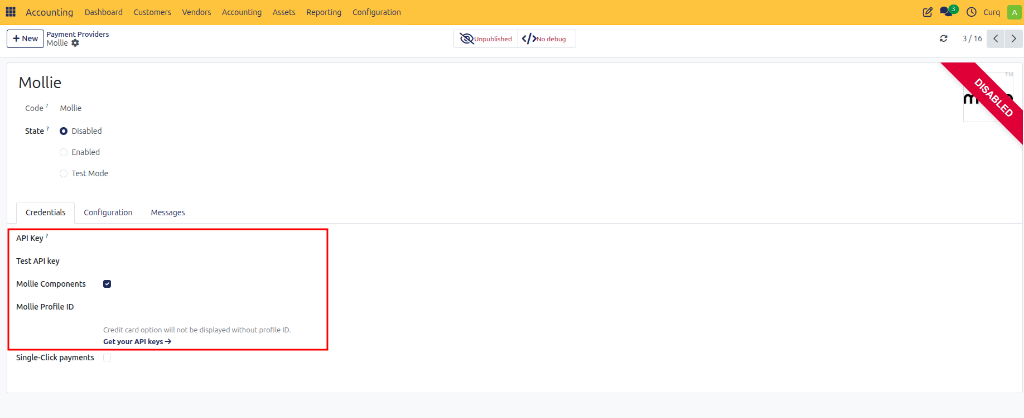Click the gear icon next to Mollie breadcrumb

75,43
